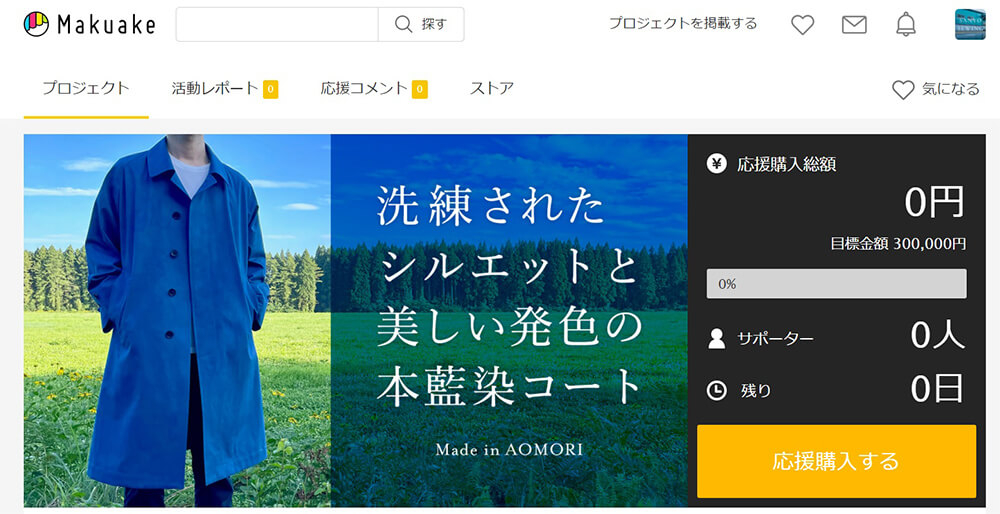
Task: Click the blue coat project banner image
Action: (356, 320)
